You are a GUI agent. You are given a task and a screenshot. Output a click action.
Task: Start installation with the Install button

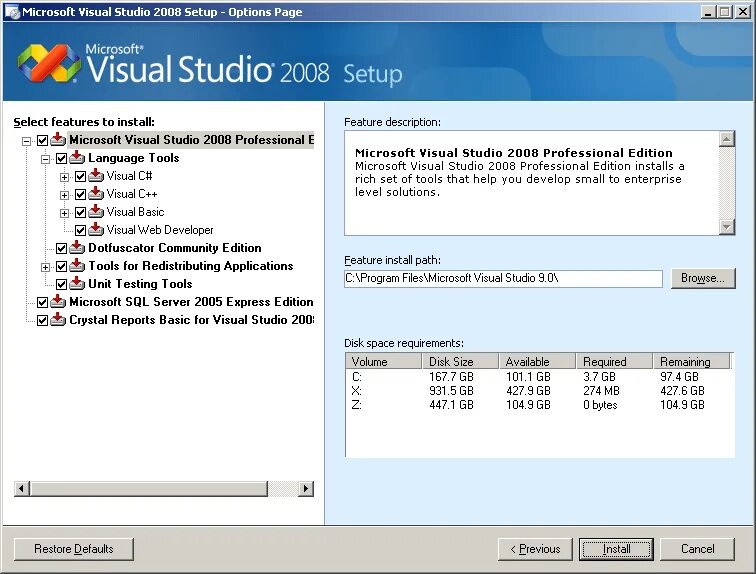coord(616,549)
